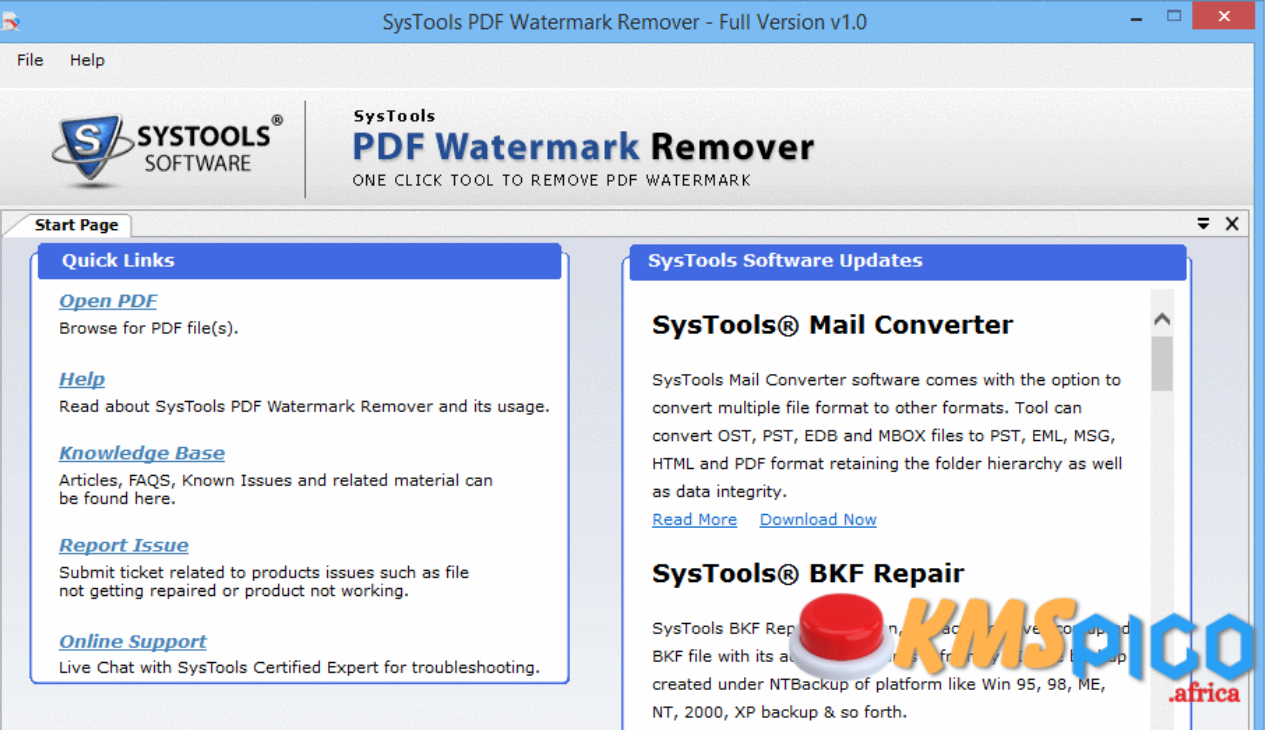
Task: Select the Start Page tab
Action: 76,225
